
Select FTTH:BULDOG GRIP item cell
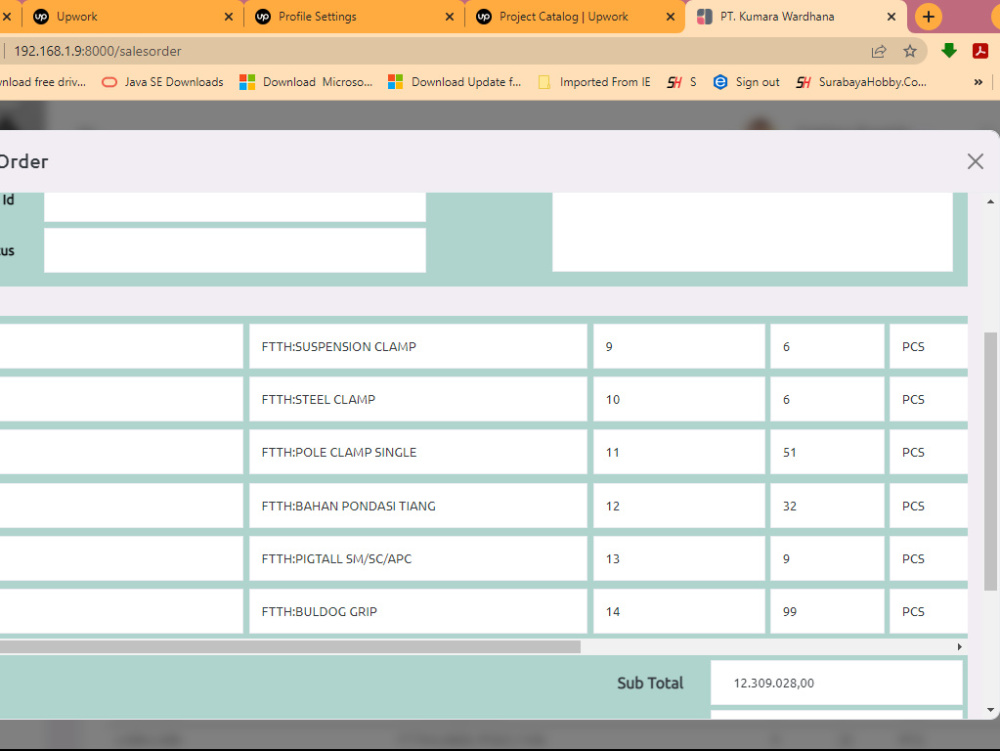[418, 611]
